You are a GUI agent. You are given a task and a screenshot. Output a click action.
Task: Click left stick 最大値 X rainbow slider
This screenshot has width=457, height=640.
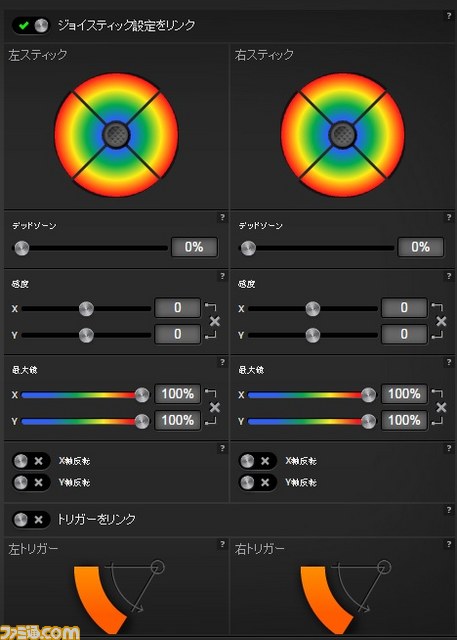(85, 395)
